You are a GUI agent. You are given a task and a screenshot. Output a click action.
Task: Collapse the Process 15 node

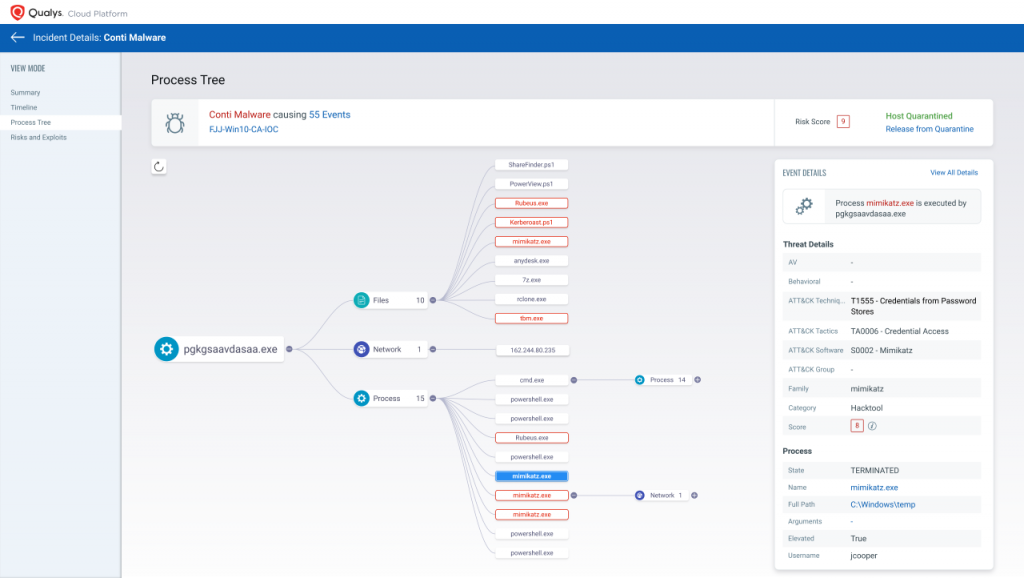pyautogui.click(x=432, y=398)
